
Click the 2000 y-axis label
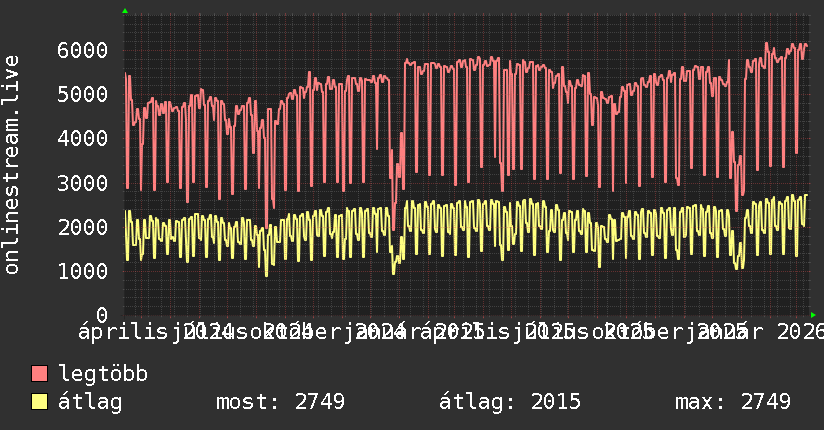click(83, 227)
